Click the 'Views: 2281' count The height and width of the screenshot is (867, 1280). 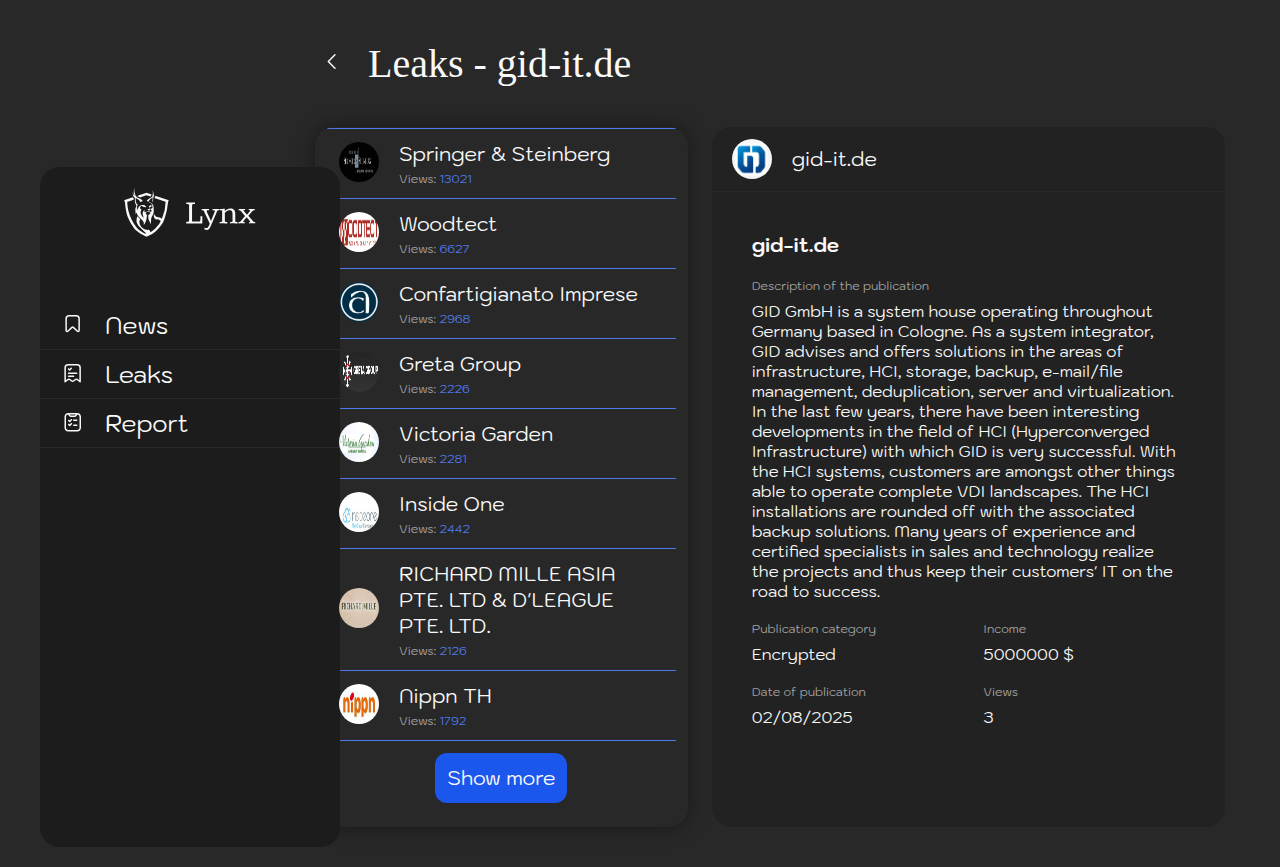tap(433, 459)
